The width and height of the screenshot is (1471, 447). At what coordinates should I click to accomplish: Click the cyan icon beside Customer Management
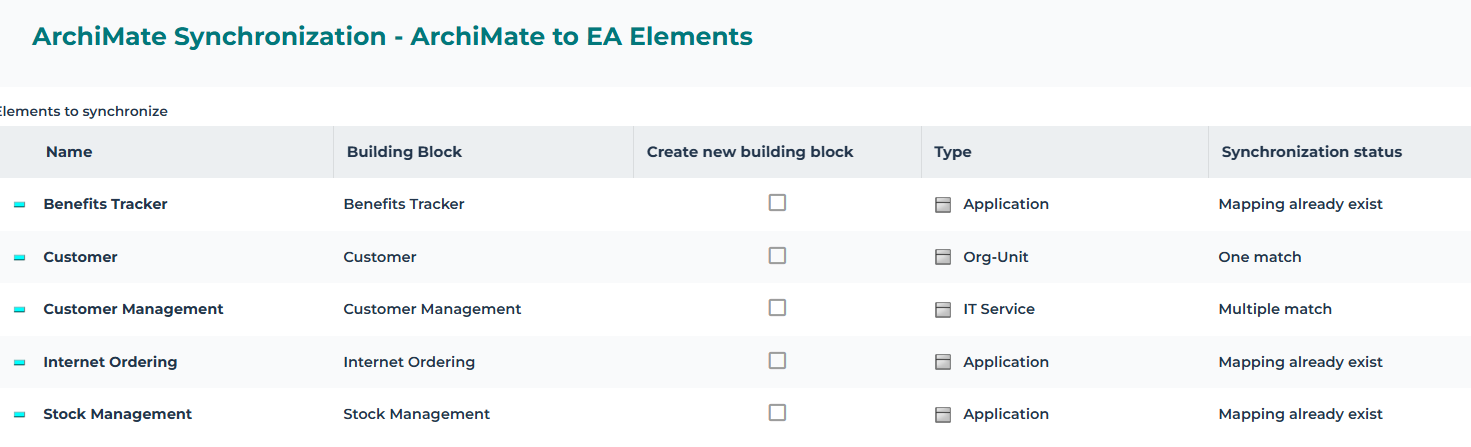coord(19,310)
